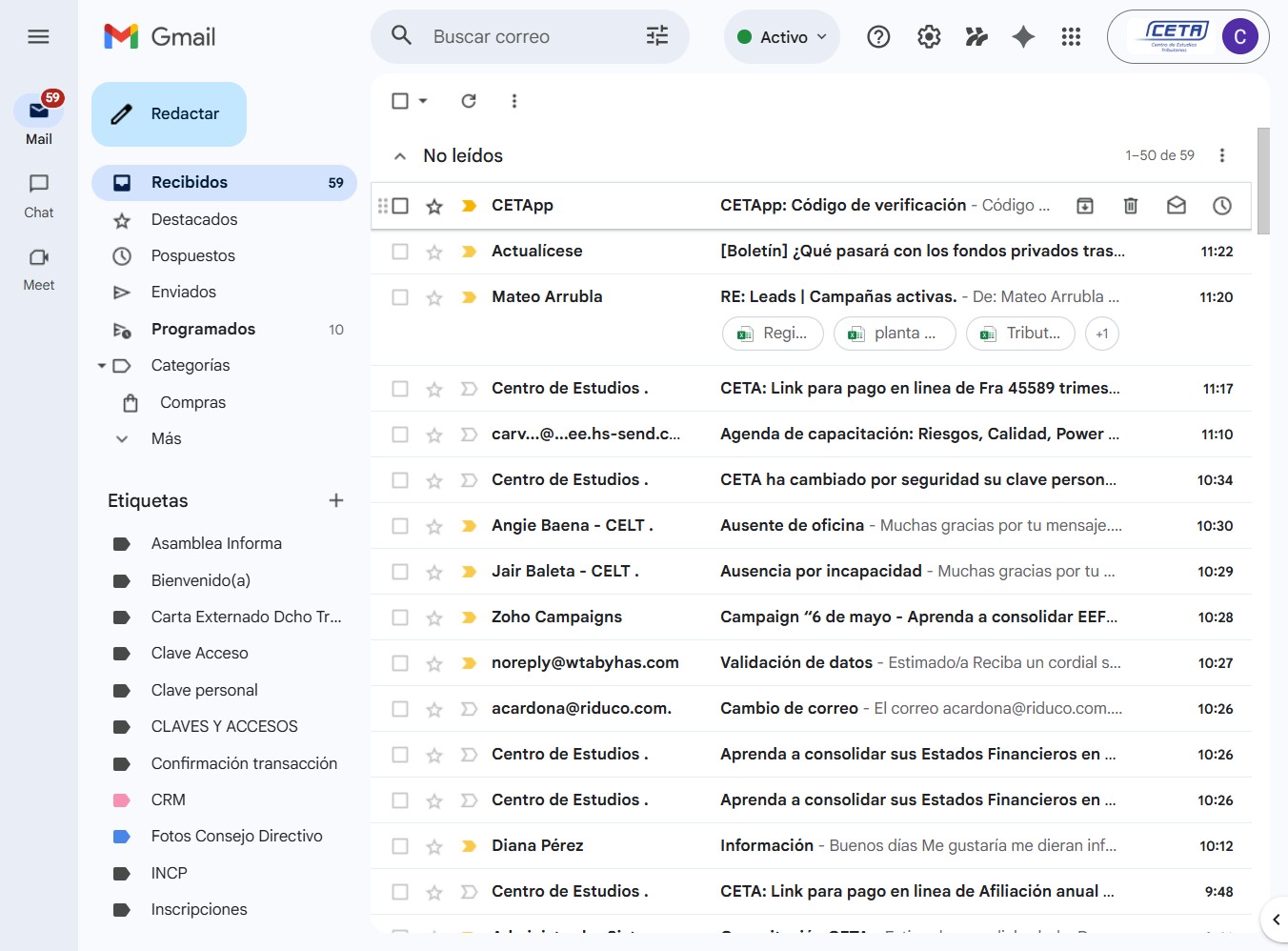Archive the CETApp email
1288x951 pixels.
click(1085, 206)
